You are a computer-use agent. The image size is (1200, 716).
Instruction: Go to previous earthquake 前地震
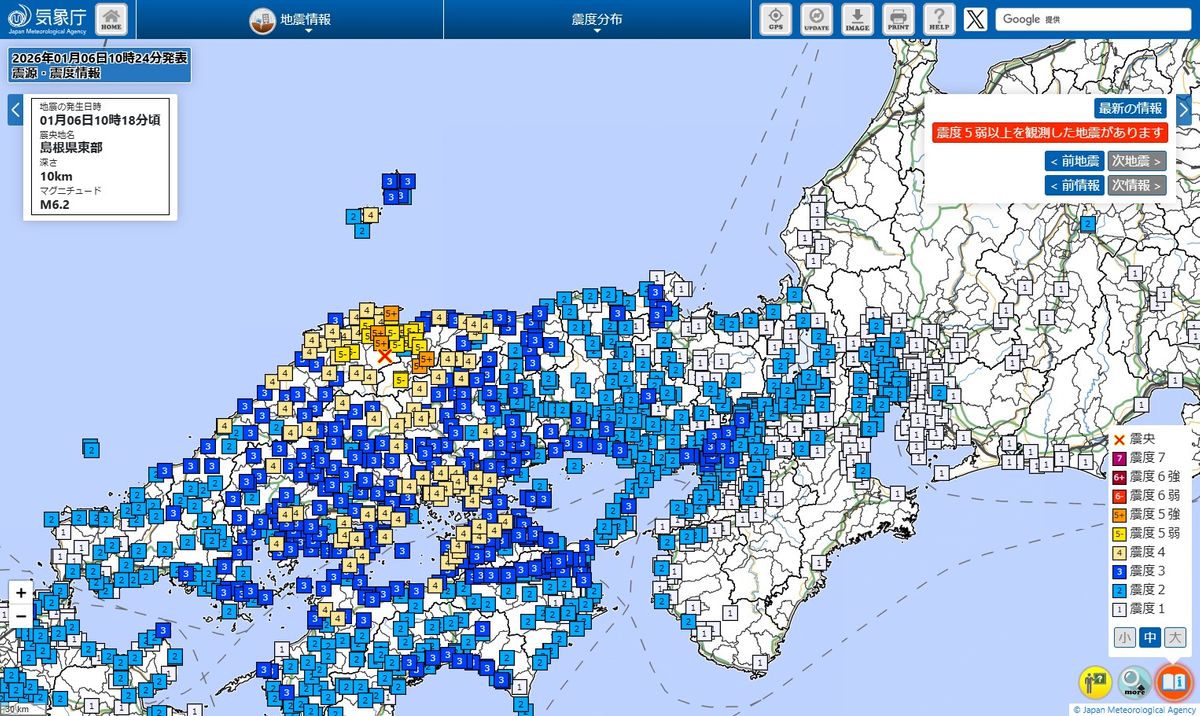click(x=1074, y=161)
